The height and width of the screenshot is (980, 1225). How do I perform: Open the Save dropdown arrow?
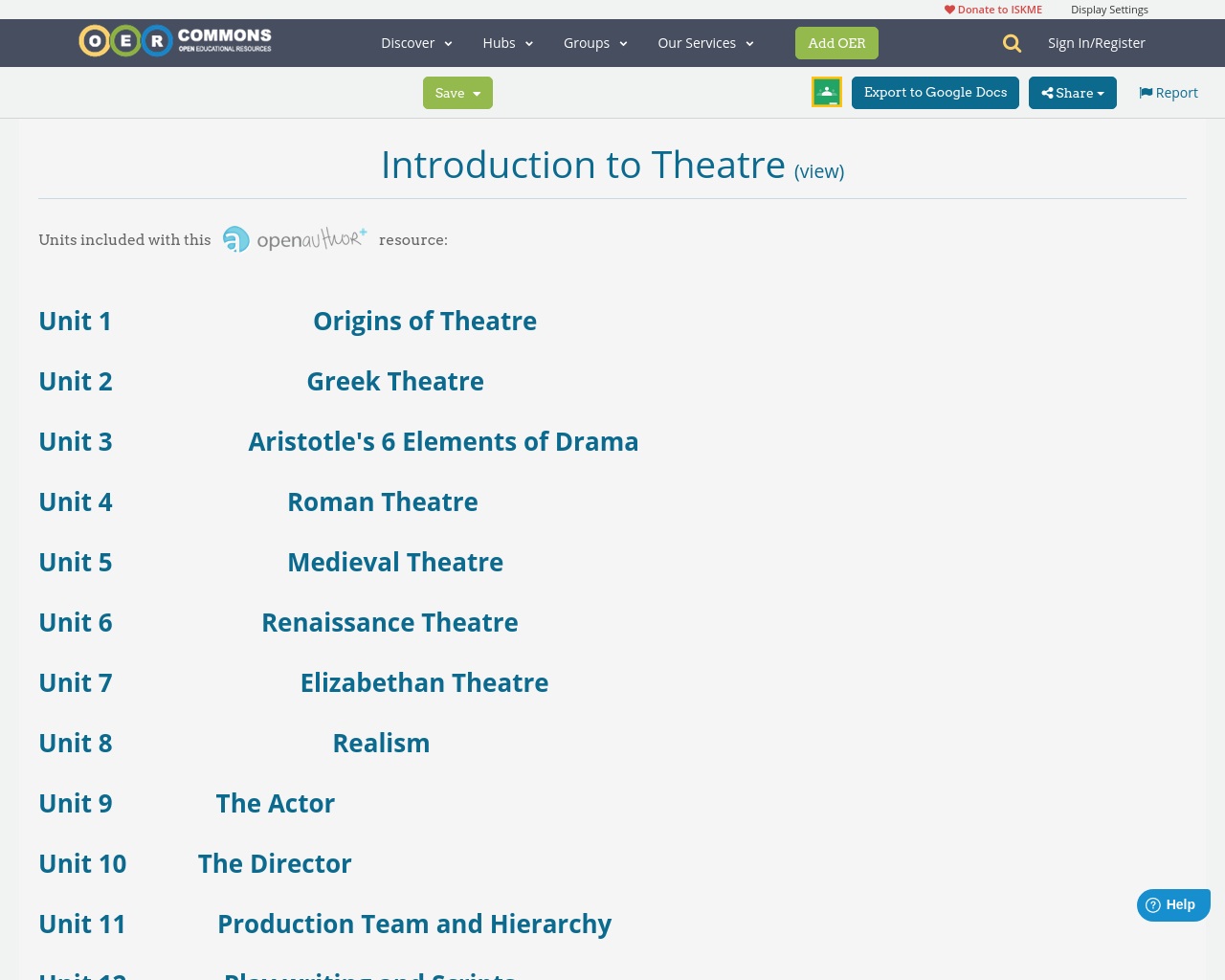pos(479,91)
